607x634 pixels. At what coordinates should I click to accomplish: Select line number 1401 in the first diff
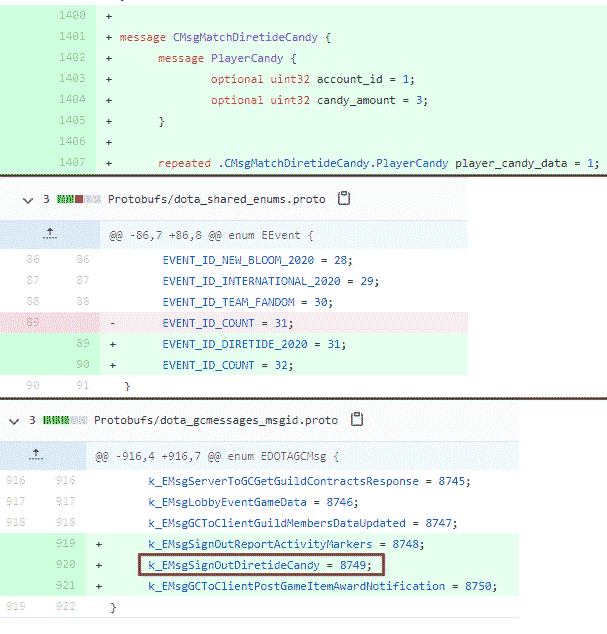pyautogui.click(x=72, y=36)
